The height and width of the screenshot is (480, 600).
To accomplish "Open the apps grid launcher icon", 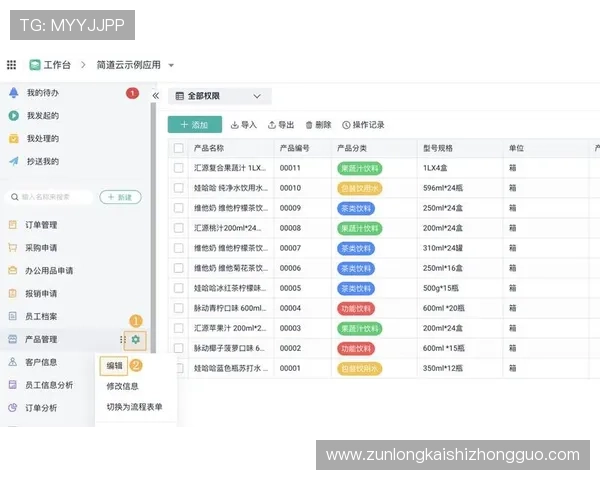I will (x=11, y=65).
